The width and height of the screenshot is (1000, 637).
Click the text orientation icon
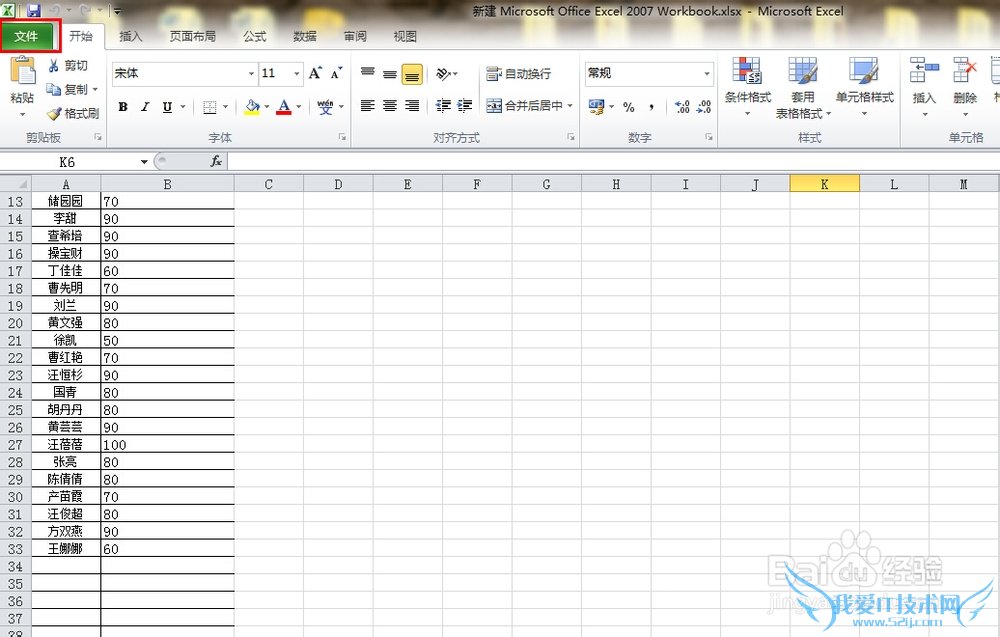pos(443,74)
